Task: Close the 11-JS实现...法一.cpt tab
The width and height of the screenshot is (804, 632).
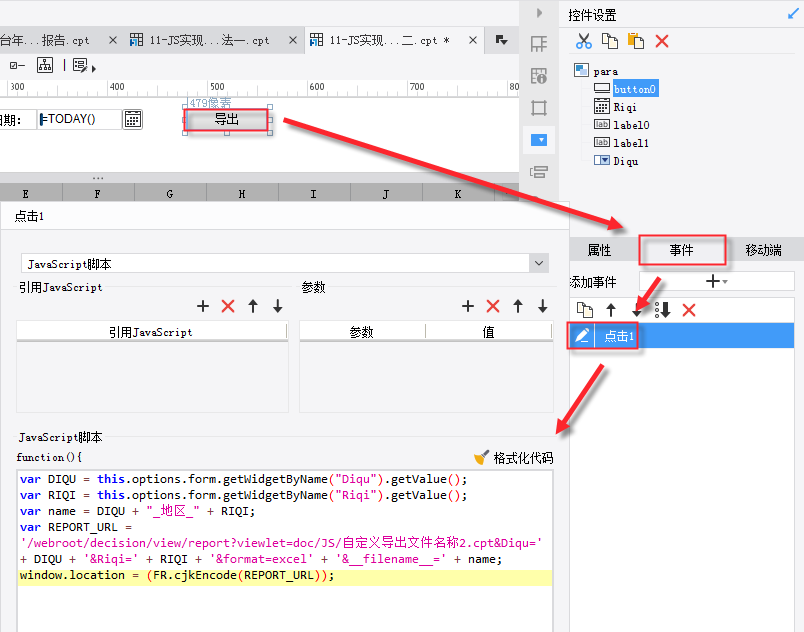Action: (290, 41)
